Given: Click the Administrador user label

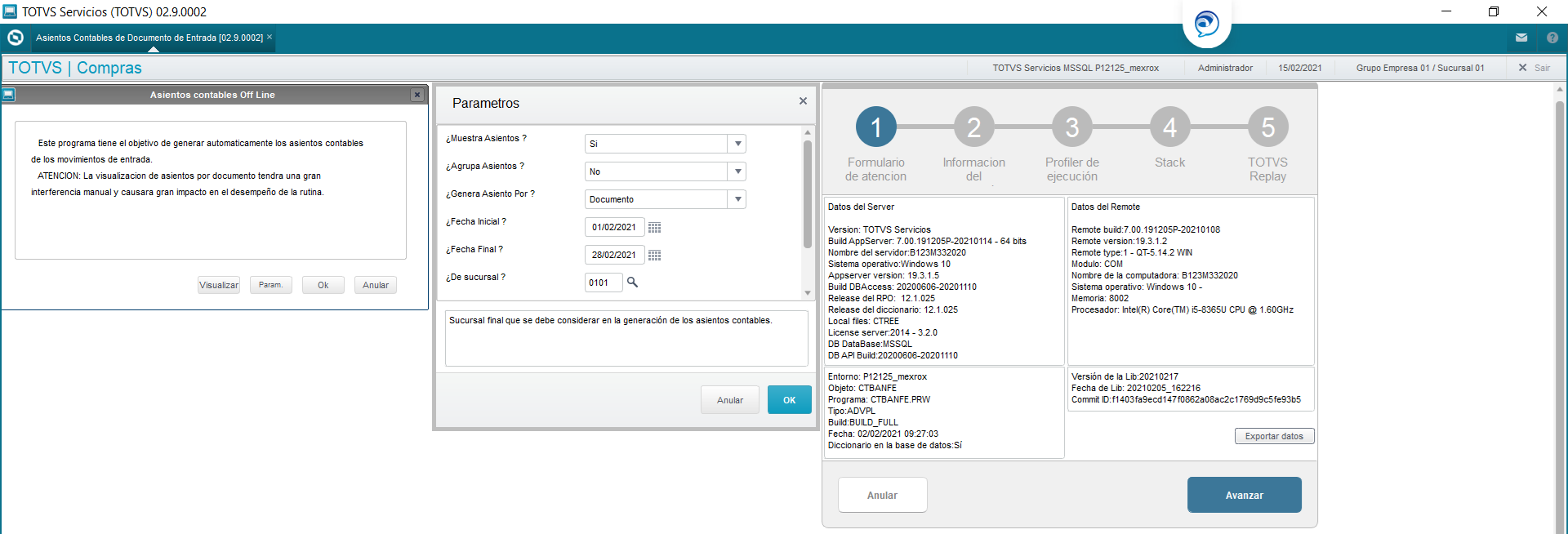Looking at the screenshot, I should point(1225,68).
